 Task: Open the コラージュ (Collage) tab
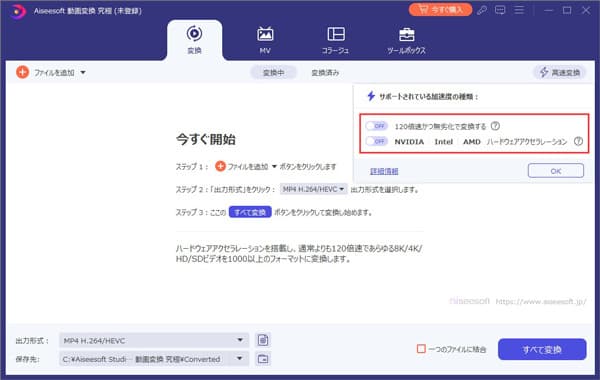[336, 40]
